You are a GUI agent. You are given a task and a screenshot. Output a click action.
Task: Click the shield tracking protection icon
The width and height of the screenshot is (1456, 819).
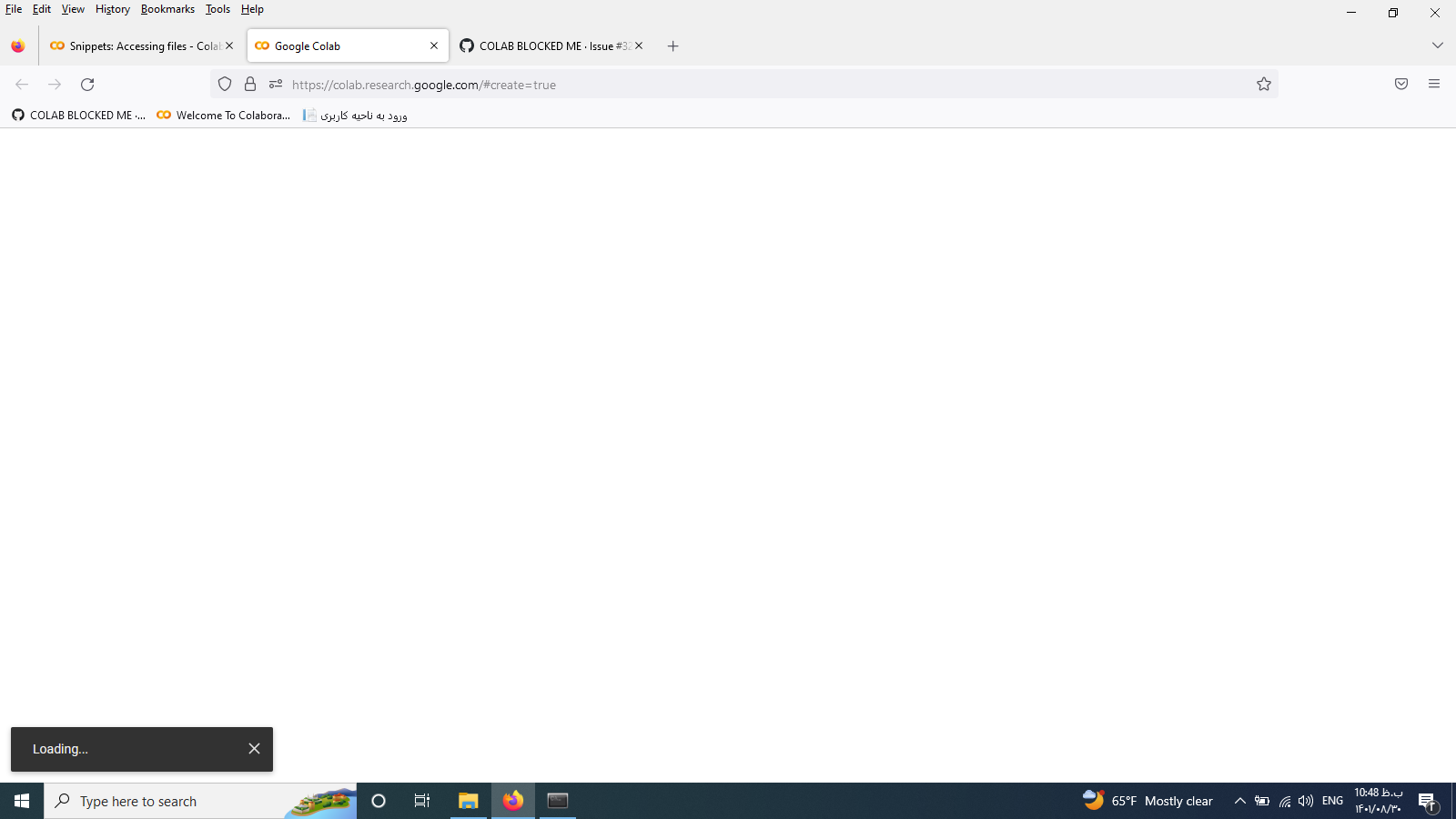(225, 84)
